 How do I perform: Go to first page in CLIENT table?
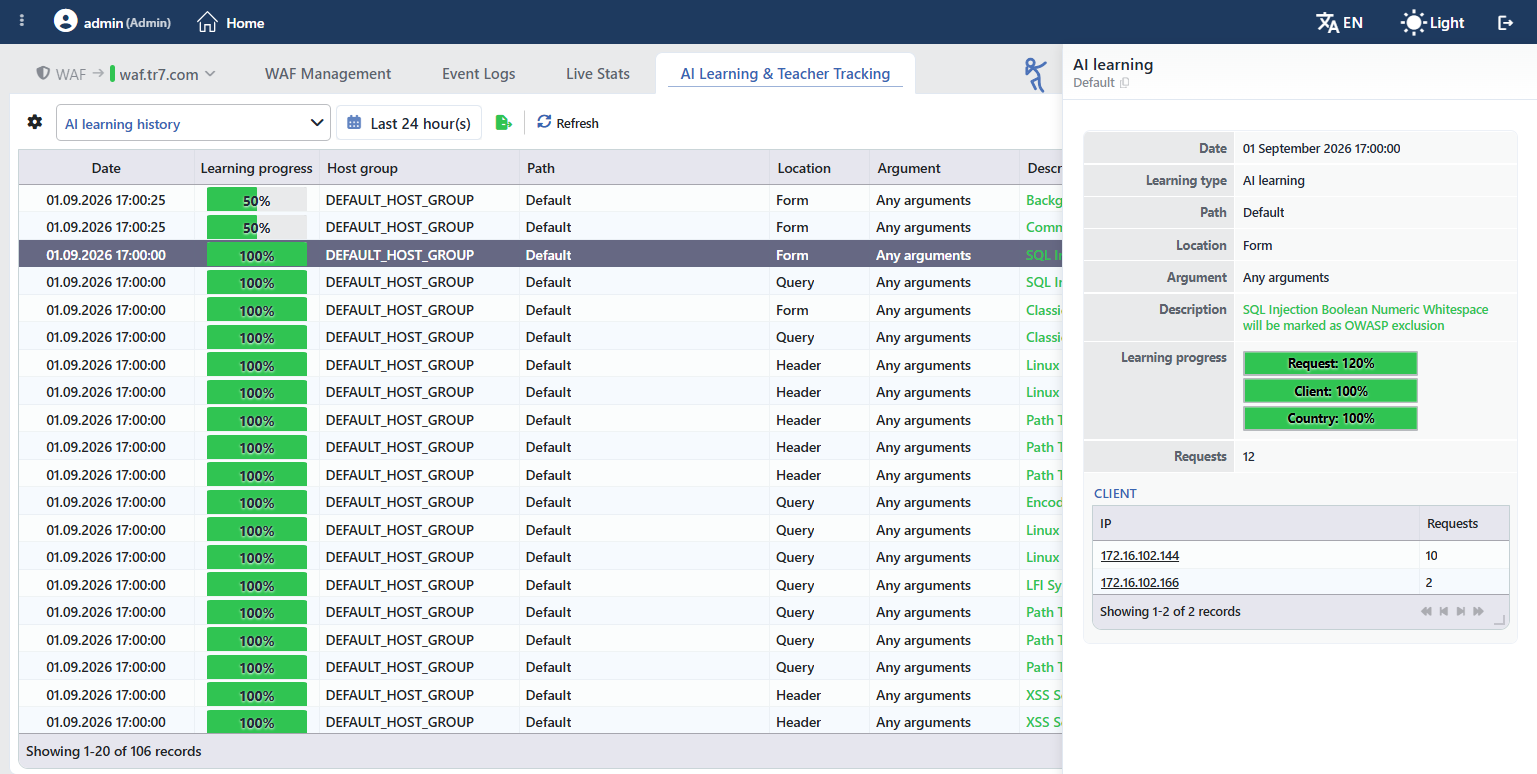point(1426,611)
